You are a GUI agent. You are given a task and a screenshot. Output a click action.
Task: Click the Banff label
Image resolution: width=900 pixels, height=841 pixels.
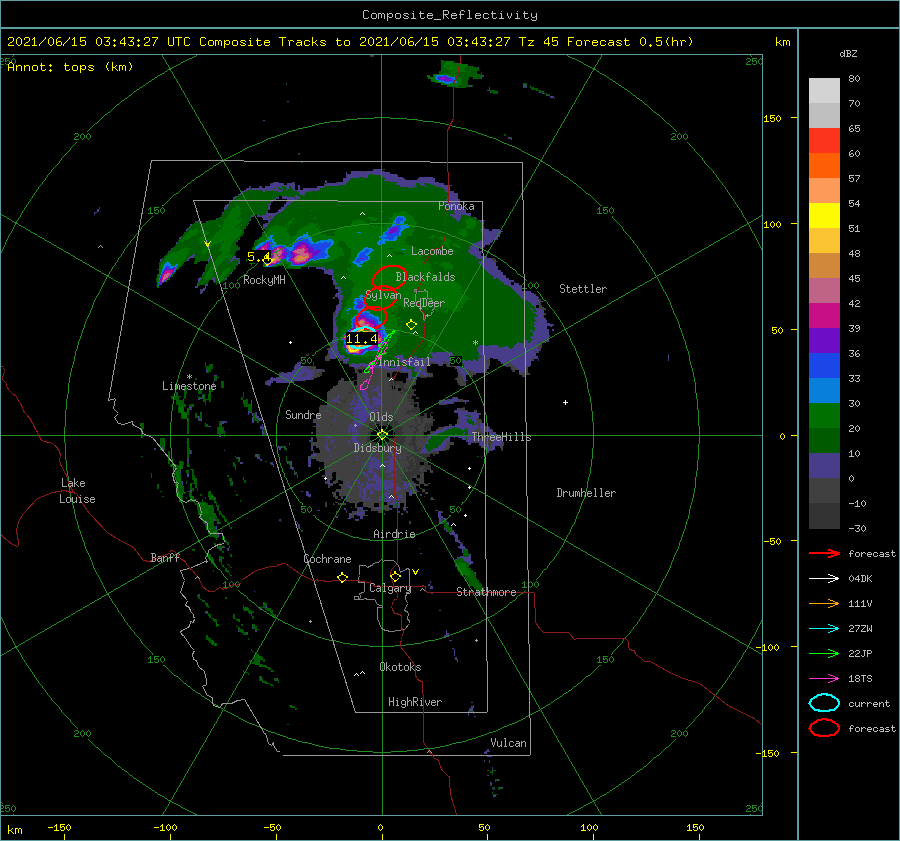click(165, 557)
